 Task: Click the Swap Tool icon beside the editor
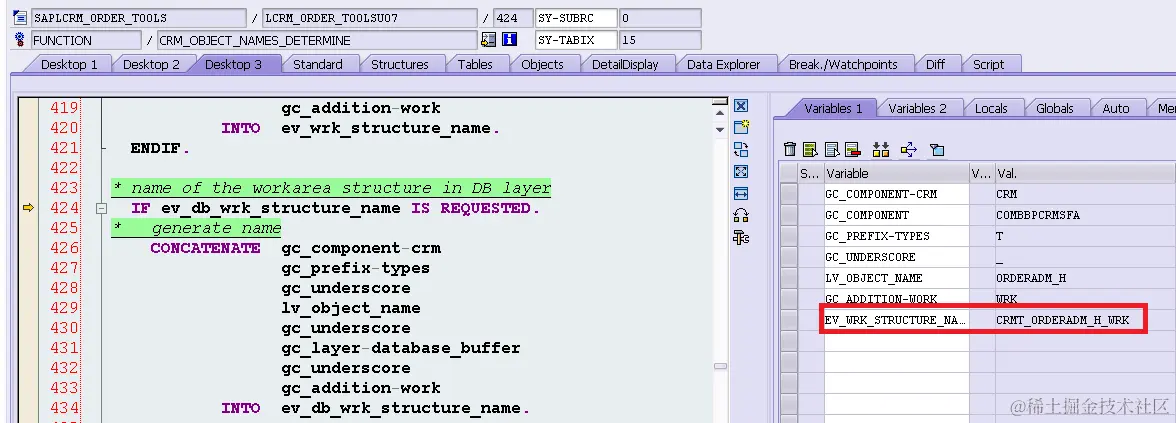click(x=741, y=148)
